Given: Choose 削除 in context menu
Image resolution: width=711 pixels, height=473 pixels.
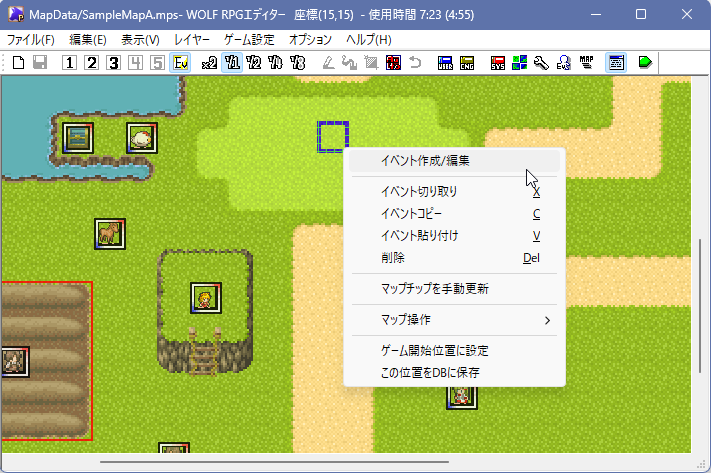Looking at the screenshot, I should pyautogui.click(x=454, y=258).
